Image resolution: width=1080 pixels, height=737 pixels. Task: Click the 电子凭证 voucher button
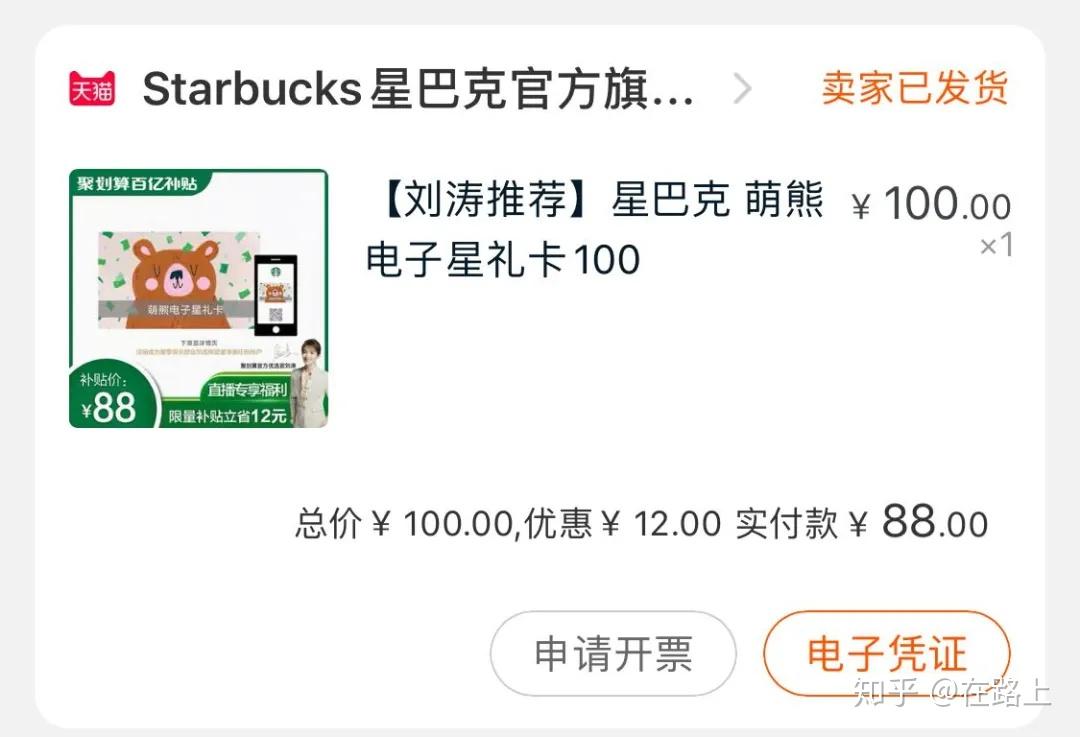click(886, 653)
